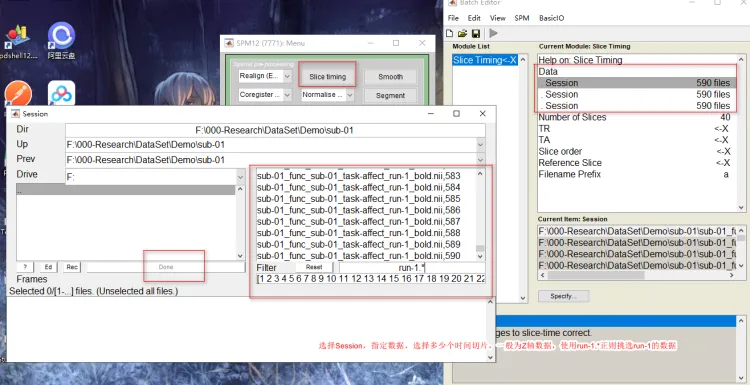Open batch file using folder icon
The width and height of the screenshot is (750, 385).
click(462, 33)
